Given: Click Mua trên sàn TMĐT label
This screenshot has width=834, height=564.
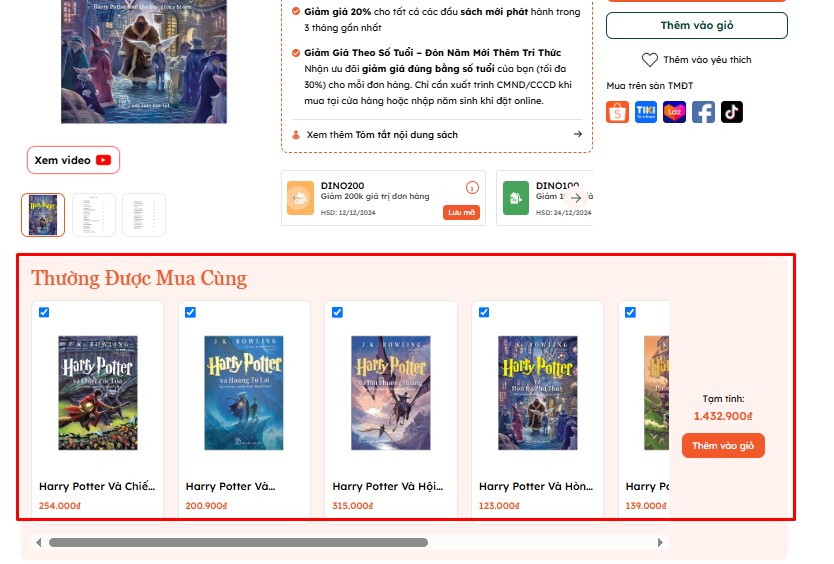Looking at the screenshot, I should [649, 86].
